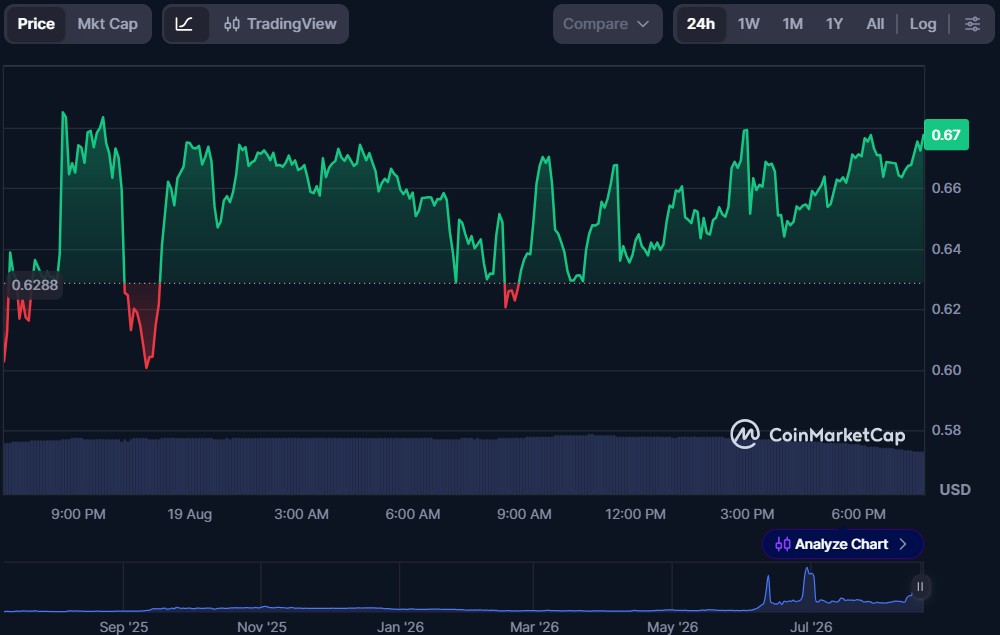Select the Price tab
Viewport: 1000px width, 635px height.
[36, 24]
